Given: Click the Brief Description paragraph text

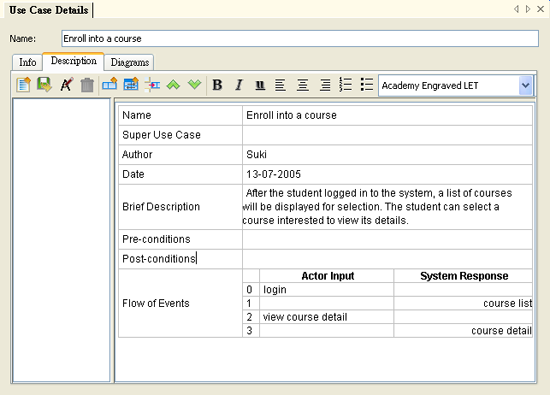Looking at the screenshot, I should click(377, 207).
